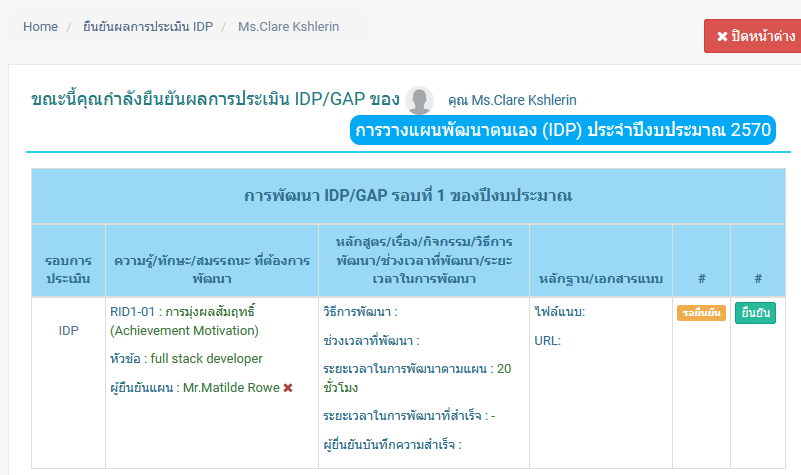Click หลักสูตร/เรื่อง/กิจกรรม column header
The width and height of the screenshot is (801, 475).
424,260
